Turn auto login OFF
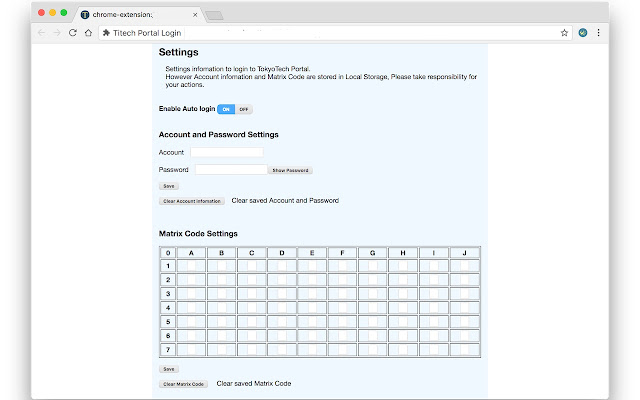The width and height of the screenshot is (640, 400). tap(244, 109)
